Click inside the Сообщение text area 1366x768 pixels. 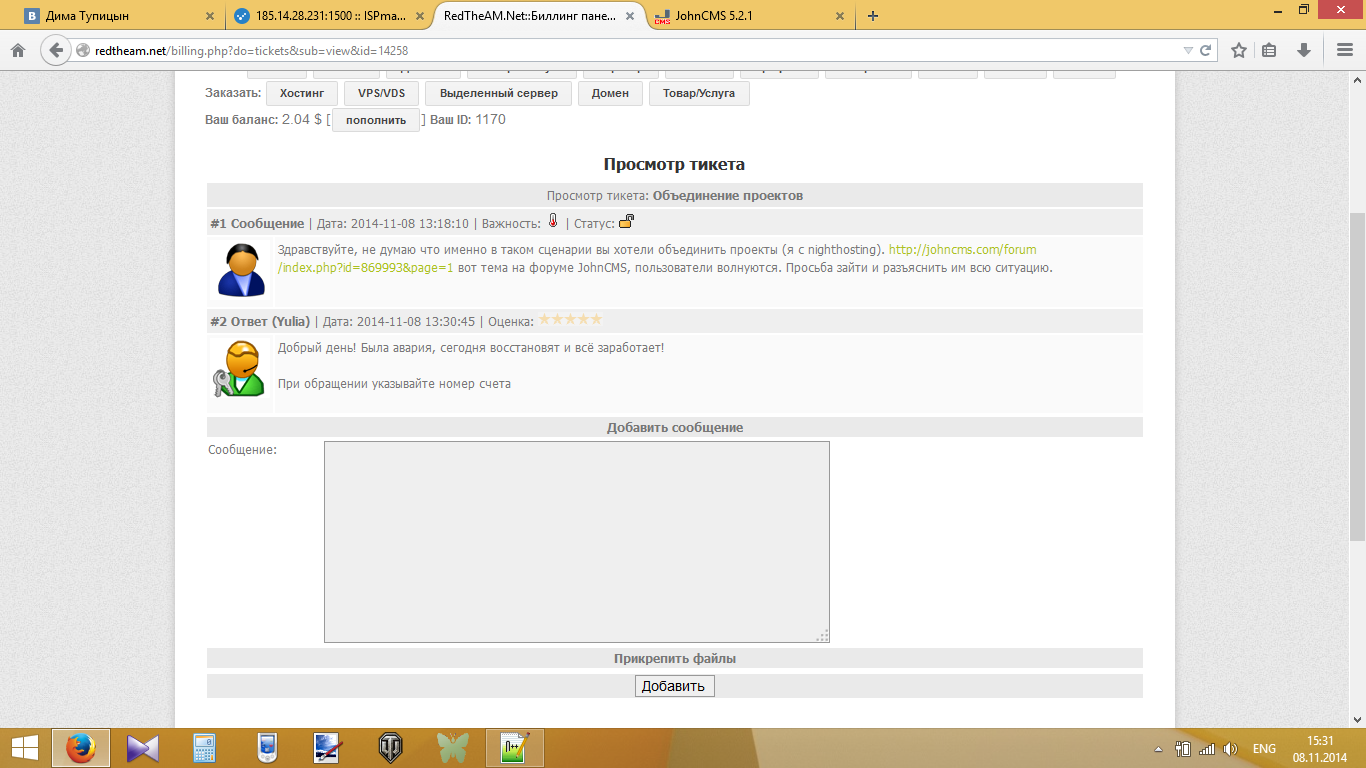pos(576,541)
